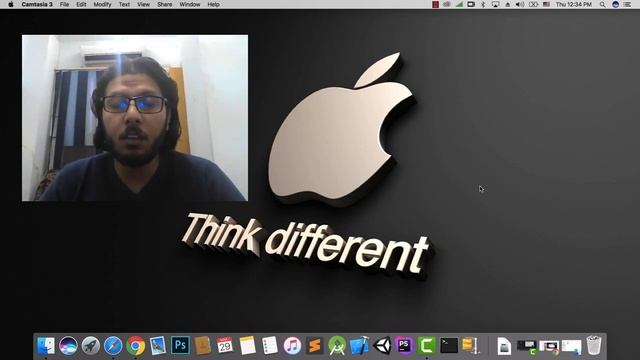Open the archive utility zip icon
Viewport: 640px width, 360px height.
click(470, 346)
